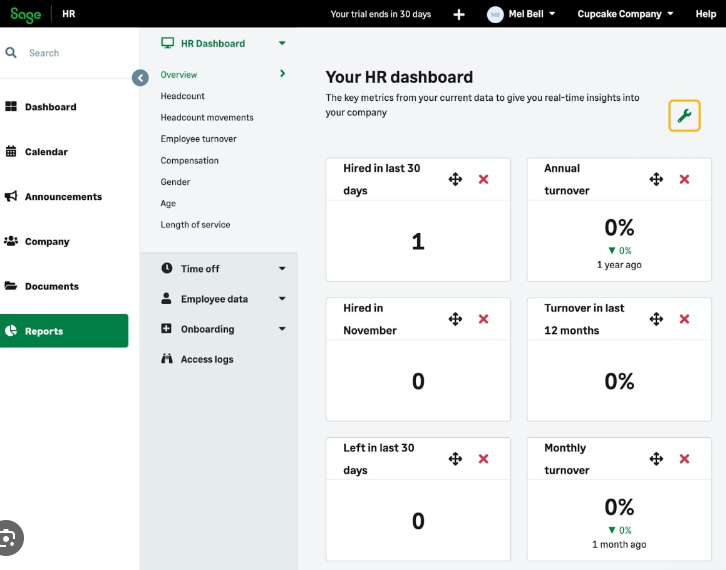Click the wrench customize dashboard icon

coord(684,116)
